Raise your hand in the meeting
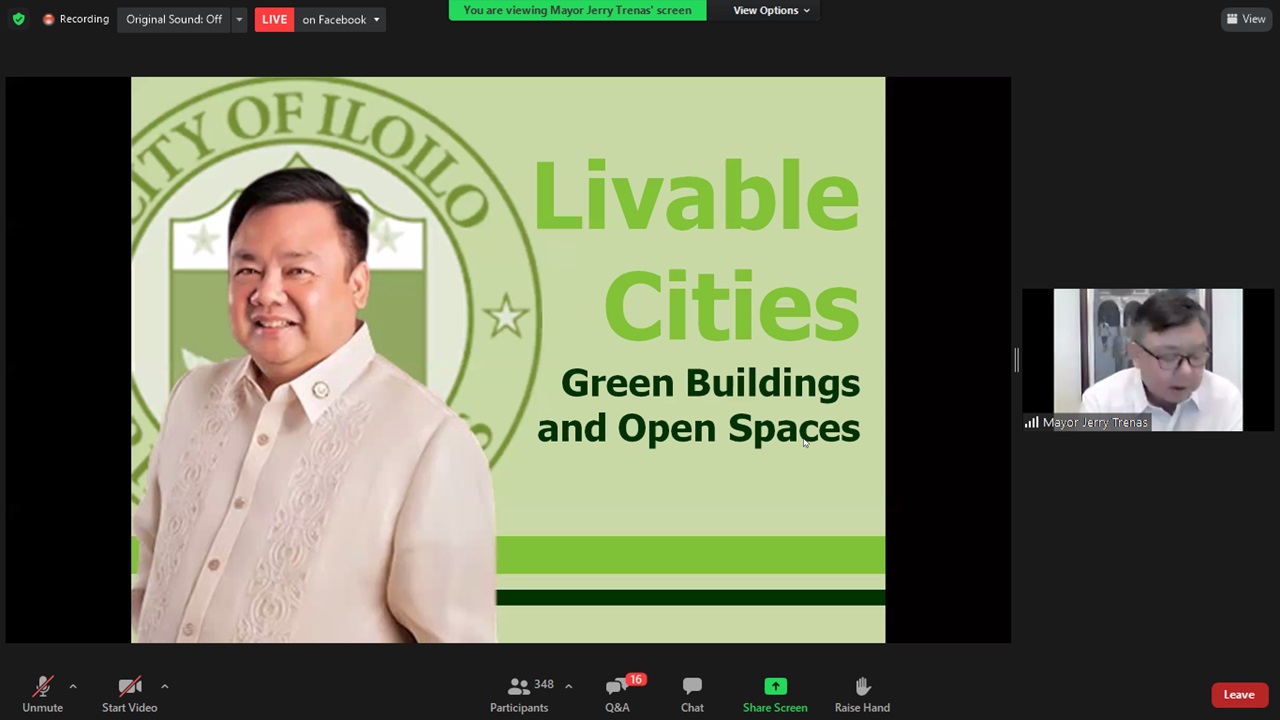Screen dimensions: 1280x720 pos(862,694)
